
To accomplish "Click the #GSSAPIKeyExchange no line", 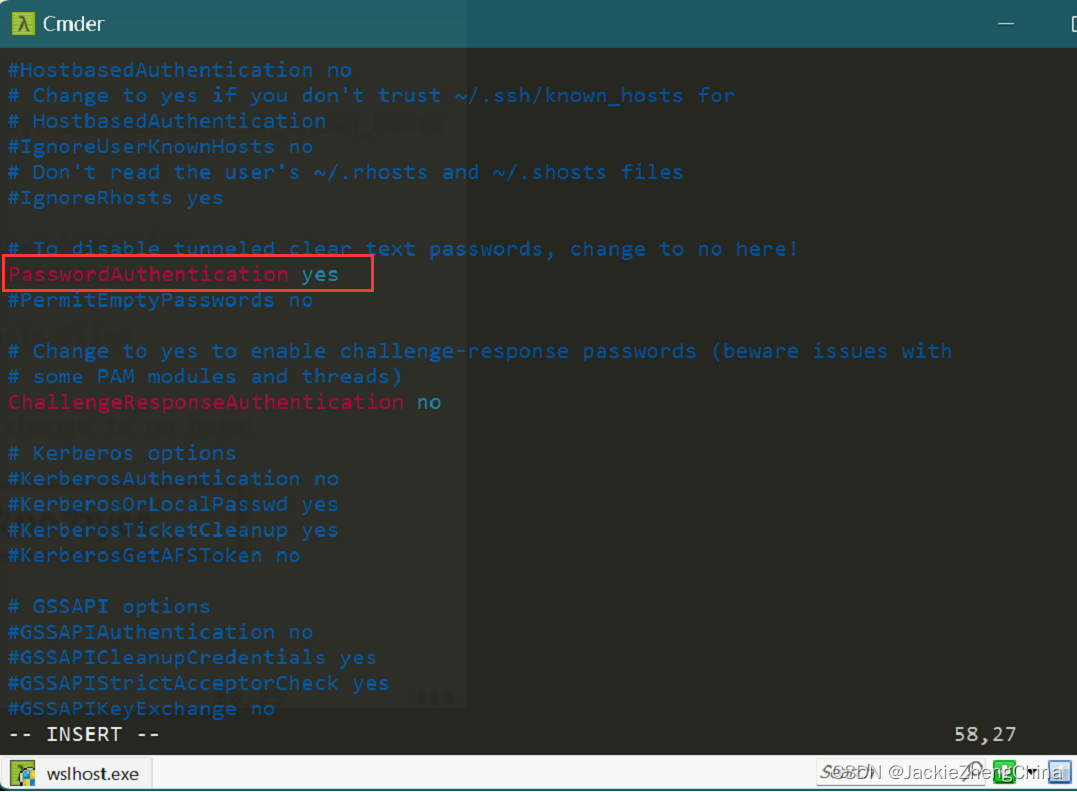I will 141,708.
